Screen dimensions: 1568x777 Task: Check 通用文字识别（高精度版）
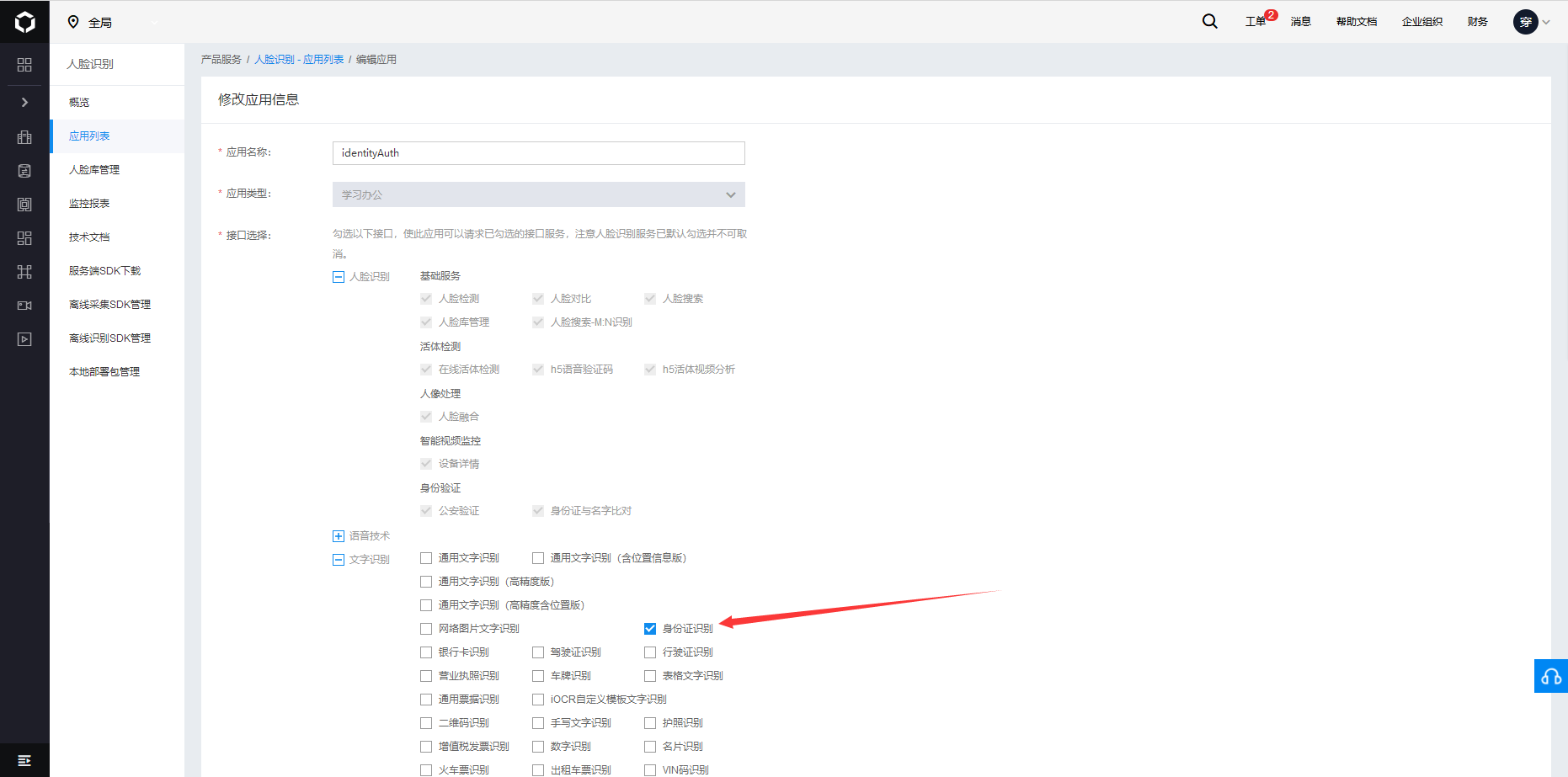coord(426,582)
